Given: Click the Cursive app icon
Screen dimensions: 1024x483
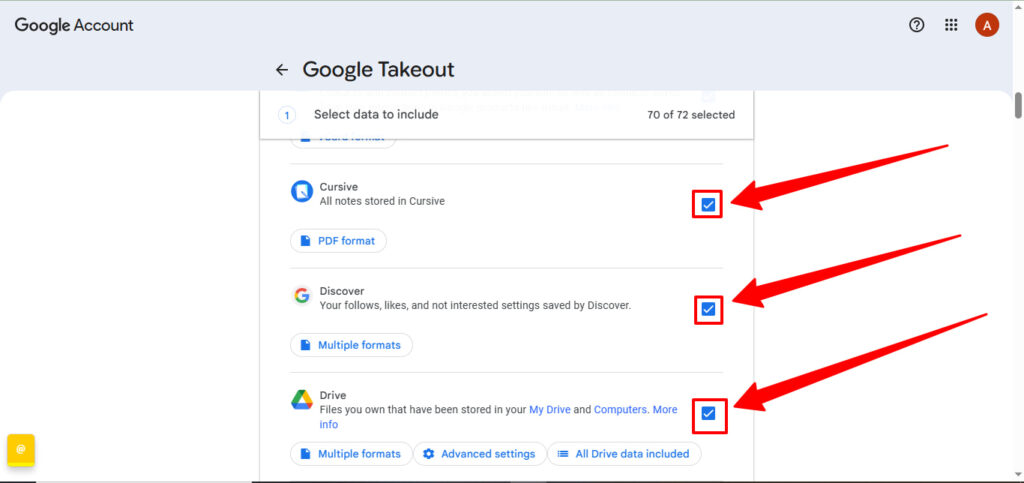Looking at the screenshot, I should [x=302, y=191].
